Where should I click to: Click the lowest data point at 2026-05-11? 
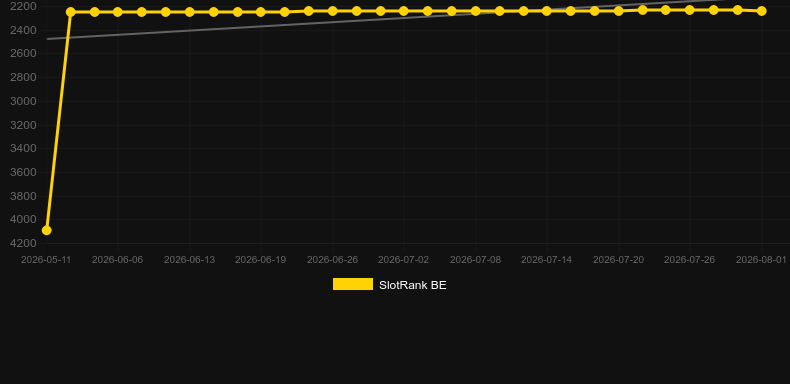(x=46, y=230)
